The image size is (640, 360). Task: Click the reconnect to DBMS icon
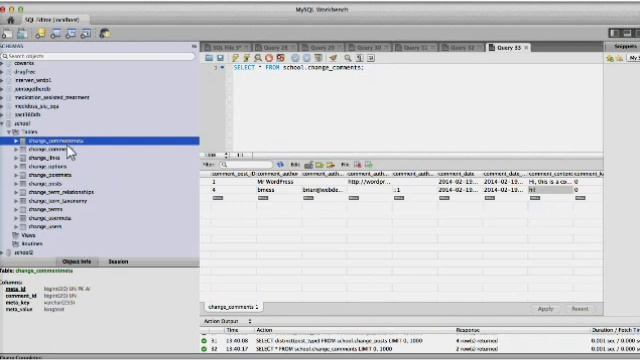tap(104, 34)
